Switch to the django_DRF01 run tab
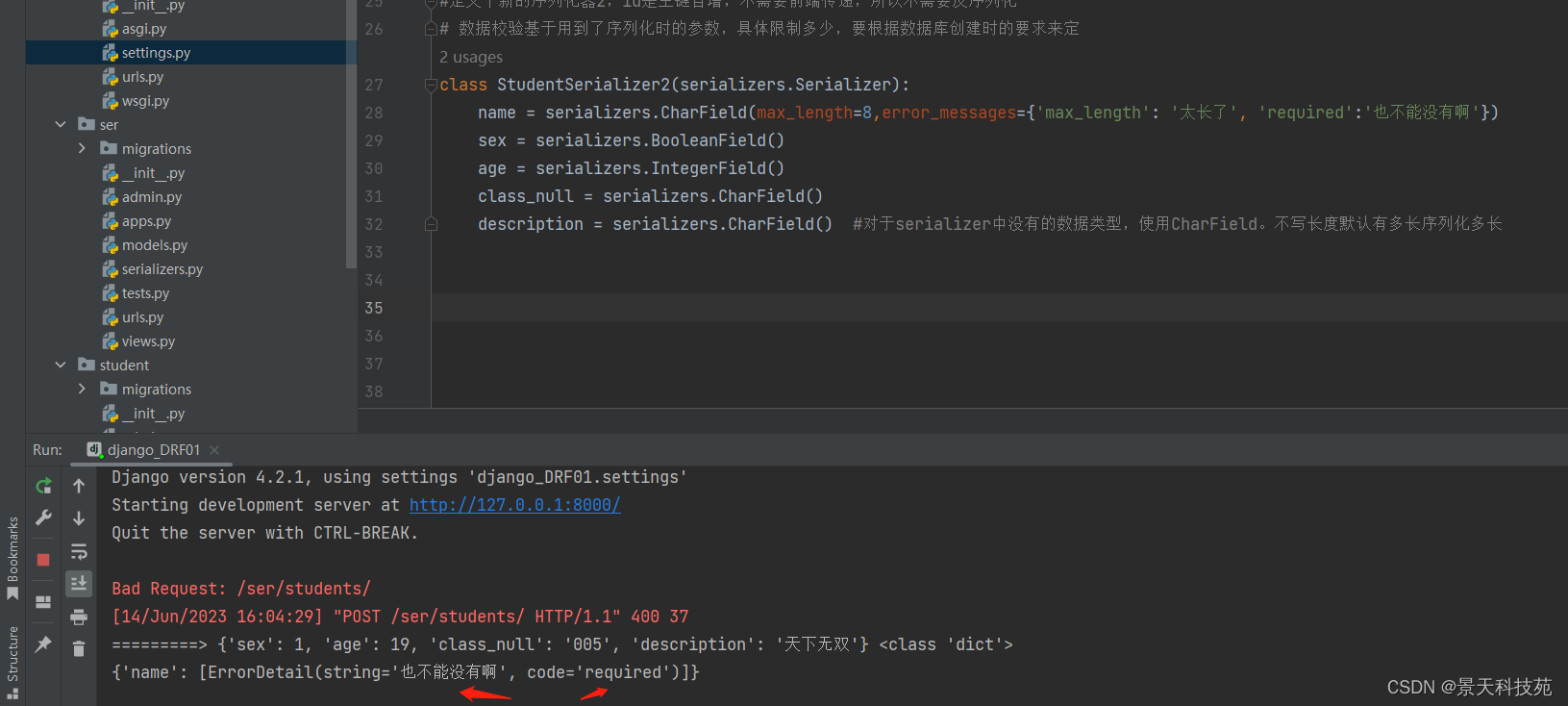 point(154,450)
